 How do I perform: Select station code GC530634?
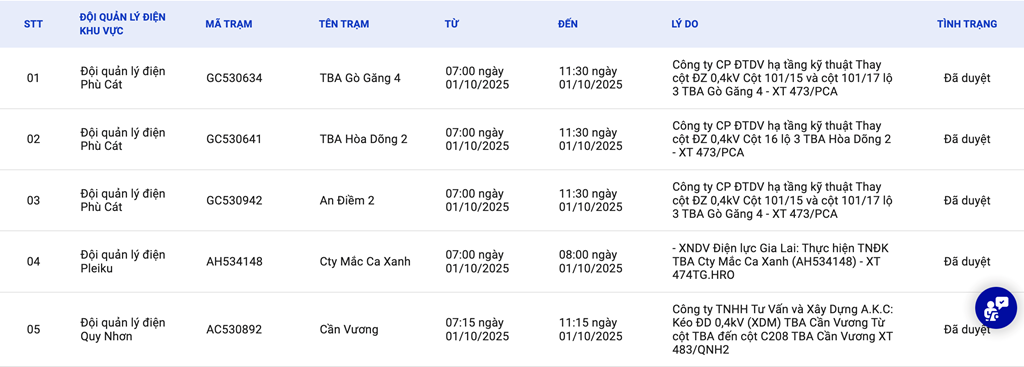point(234,78)
